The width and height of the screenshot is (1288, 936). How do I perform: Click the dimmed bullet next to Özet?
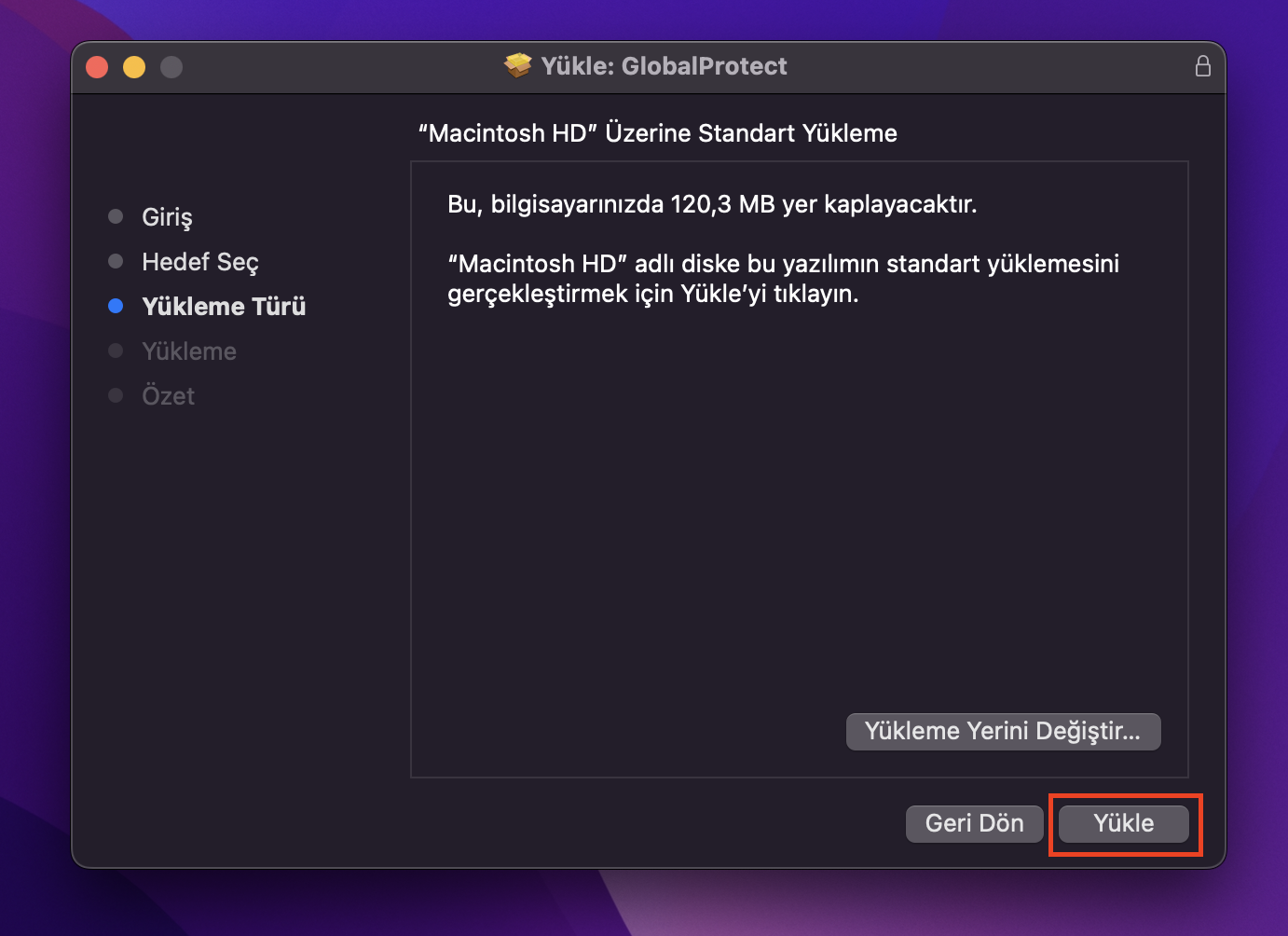[116, 395]
